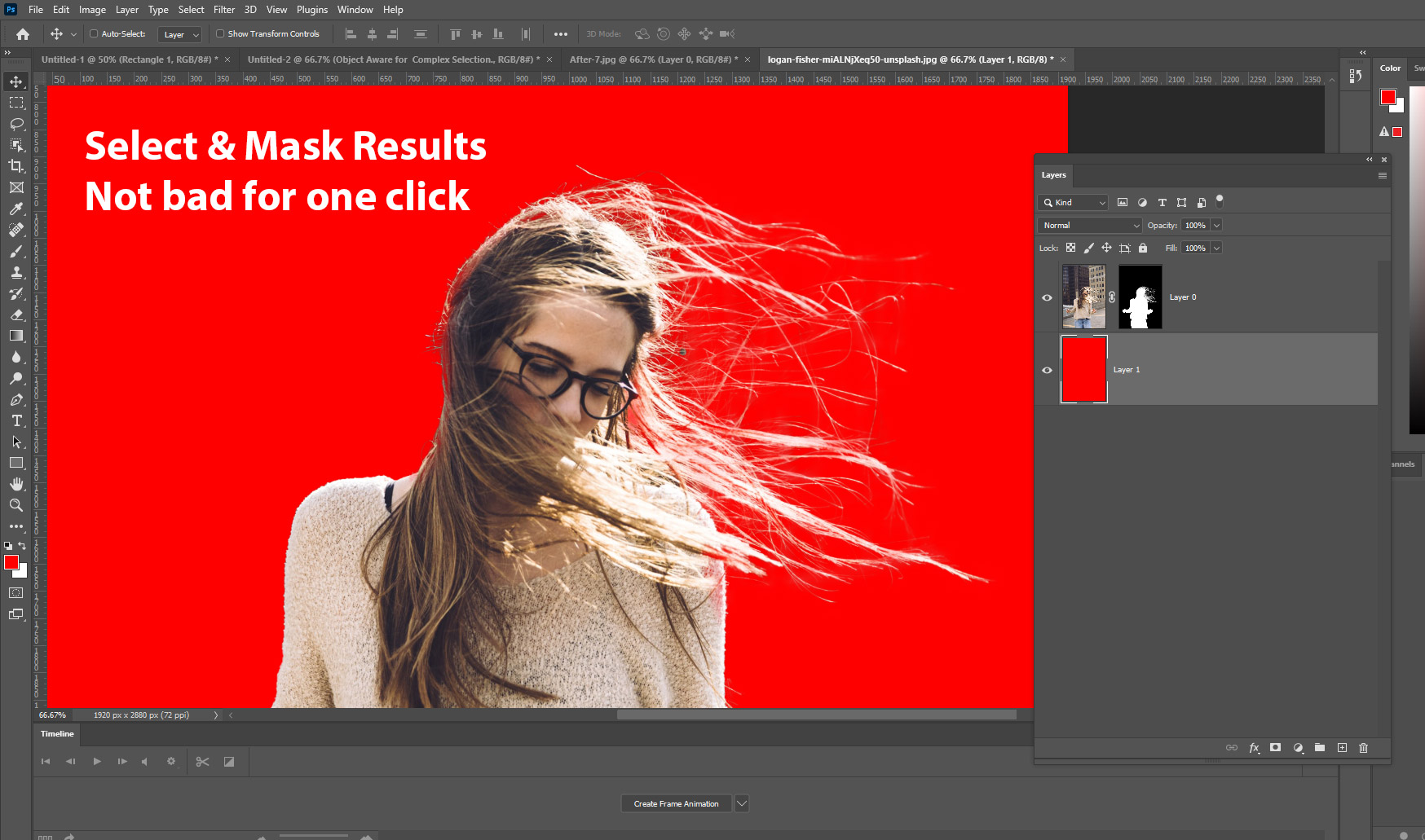Click the Create Frame Animation button
This screenshot has width=1425, height=840.
pos(676,803)
